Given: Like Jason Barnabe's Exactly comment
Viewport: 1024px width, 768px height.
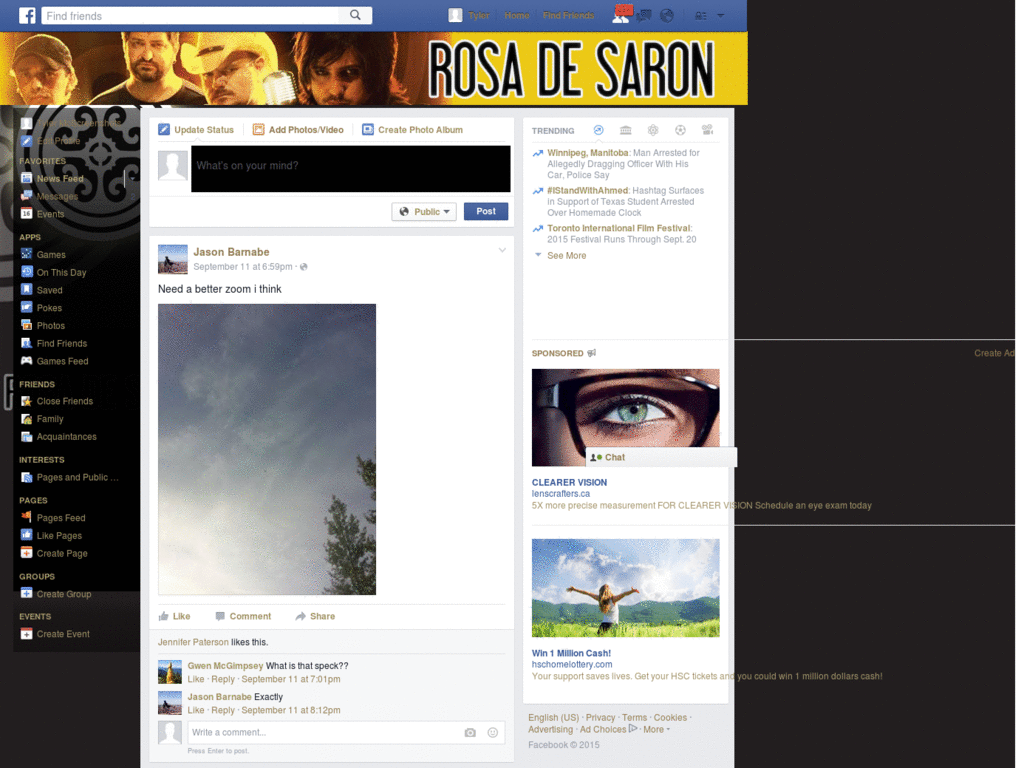Looking at the screenshot, I should (x=196, y=710).
